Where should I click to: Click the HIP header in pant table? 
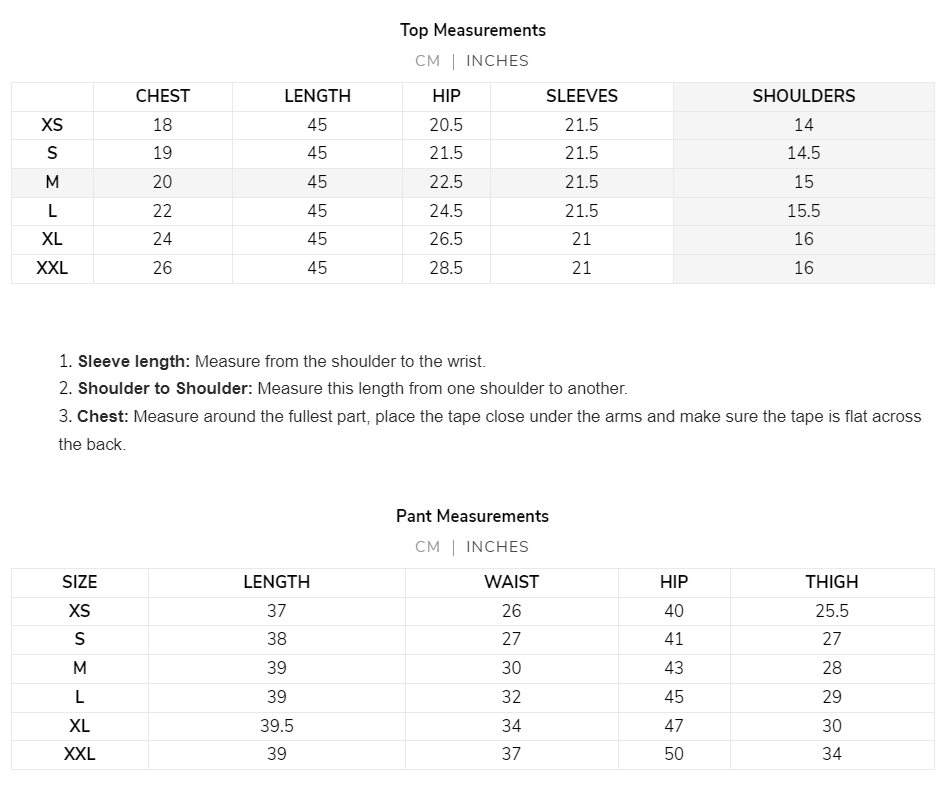pyautogui.click(x=674, y=582)
